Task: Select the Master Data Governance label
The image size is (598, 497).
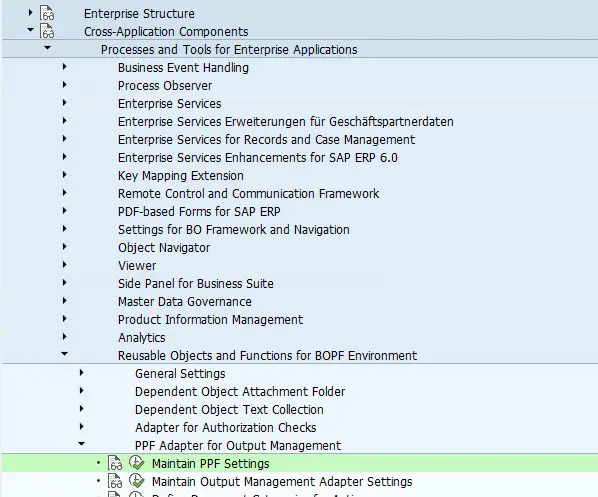Action: pyautogui.click(x=185, y=301)
